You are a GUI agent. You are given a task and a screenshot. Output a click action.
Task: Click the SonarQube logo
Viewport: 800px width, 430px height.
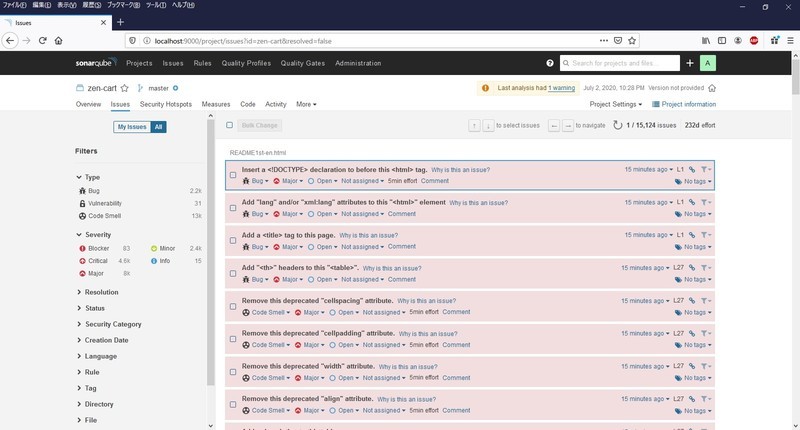pos(96,63)
